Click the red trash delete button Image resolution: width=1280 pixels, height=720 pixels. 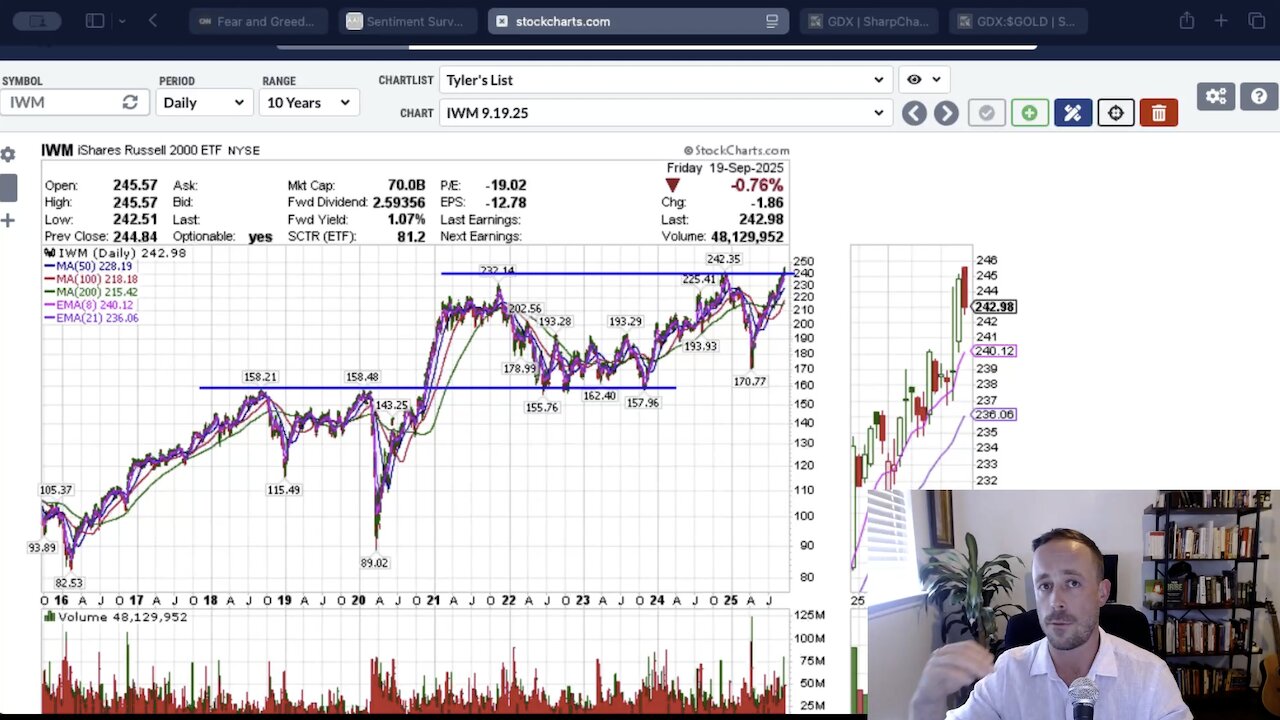click(x=1158, y=113)
